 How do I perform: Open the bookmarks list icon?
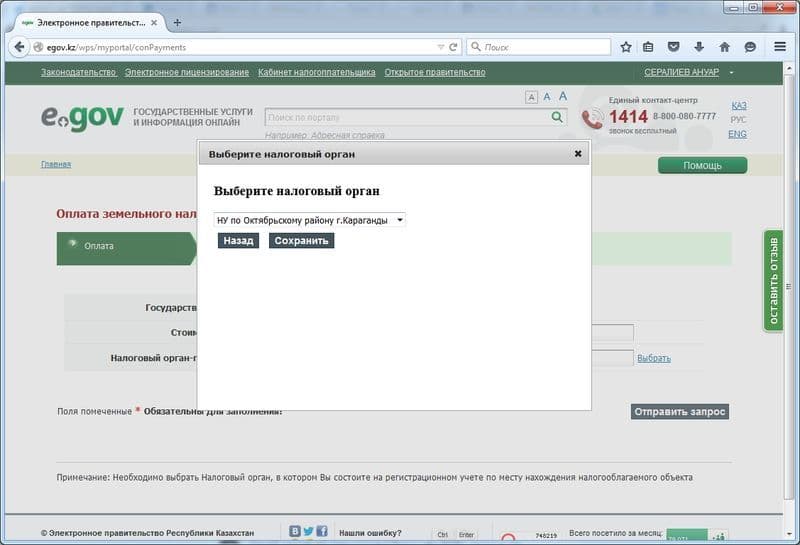(648, 47)
